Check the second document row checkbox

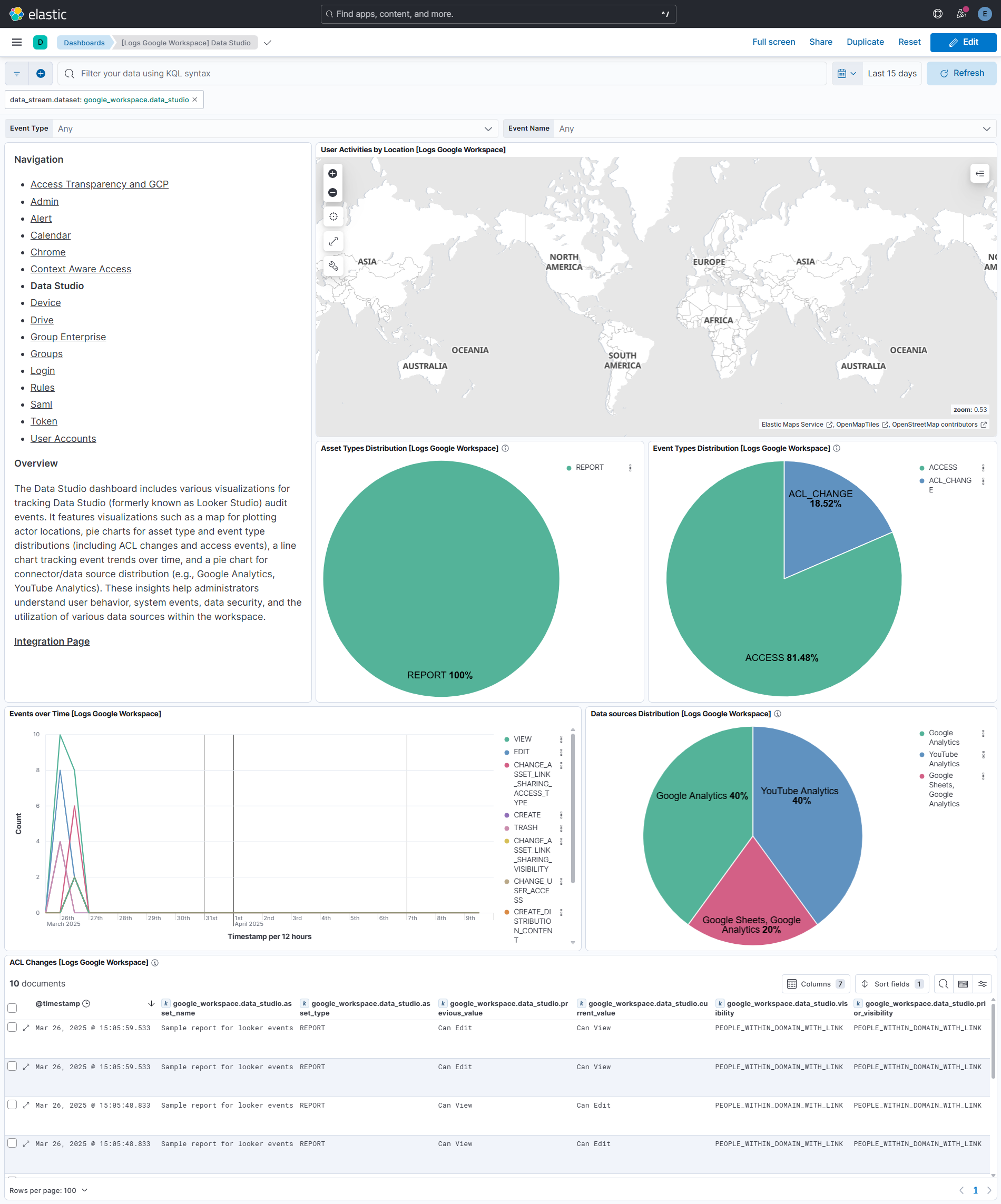pyautogui.click(x=12, y=1067)
